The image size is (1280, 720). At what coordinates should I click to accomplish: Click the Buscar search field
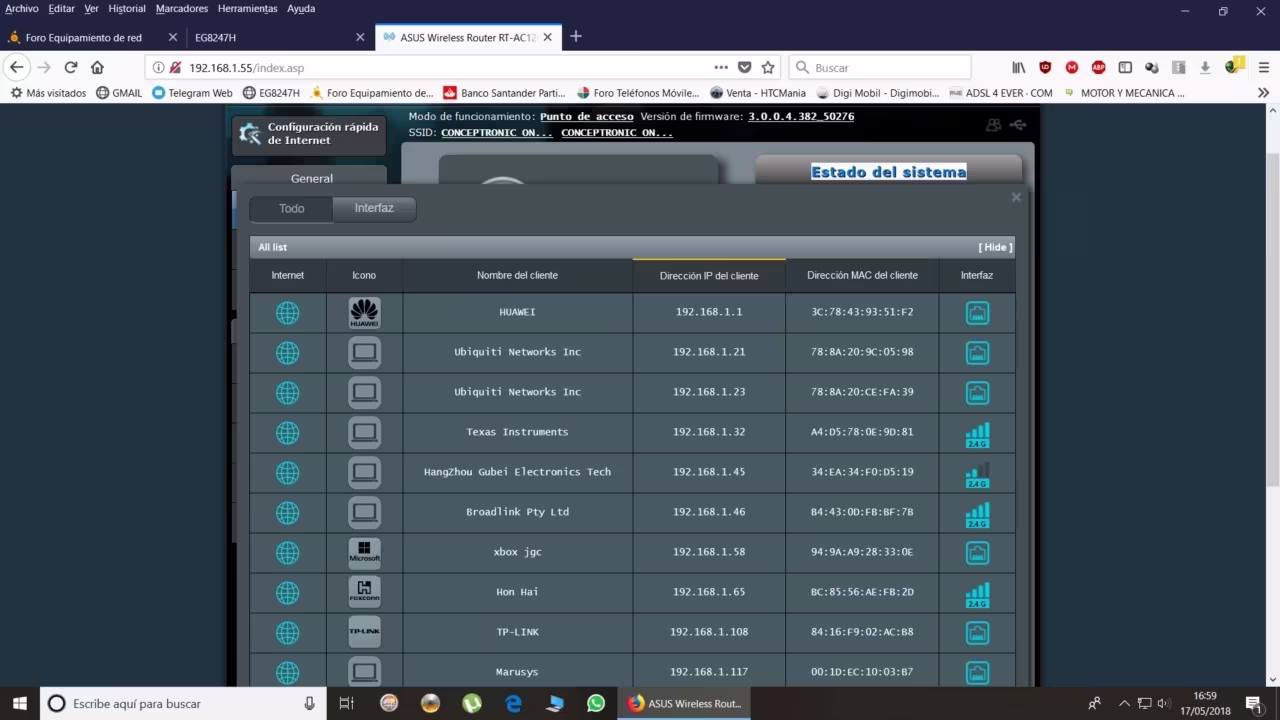pos(880,68)
